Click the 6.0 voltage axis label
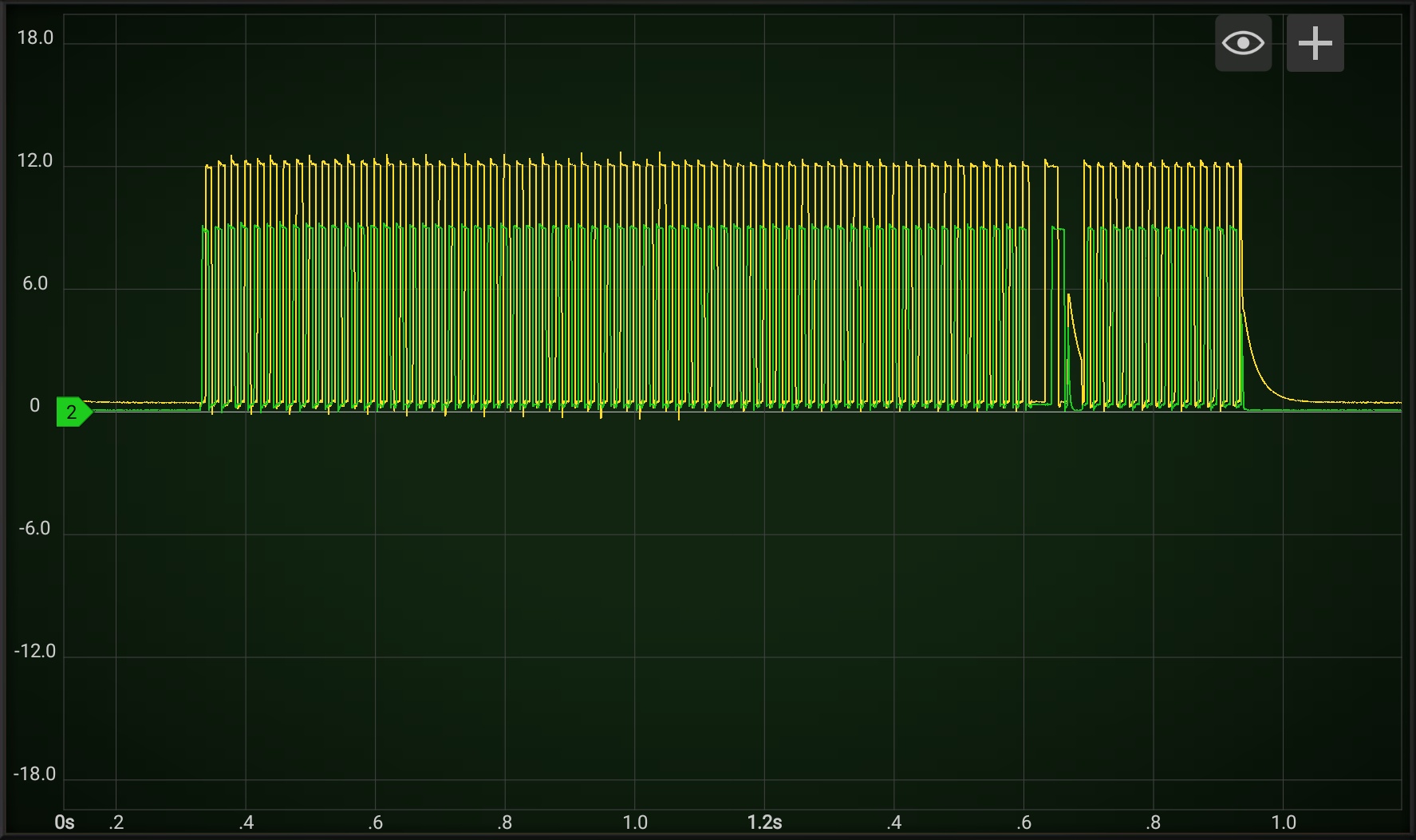The height and width of the screenshot is (840, 1416). point(35,284)
